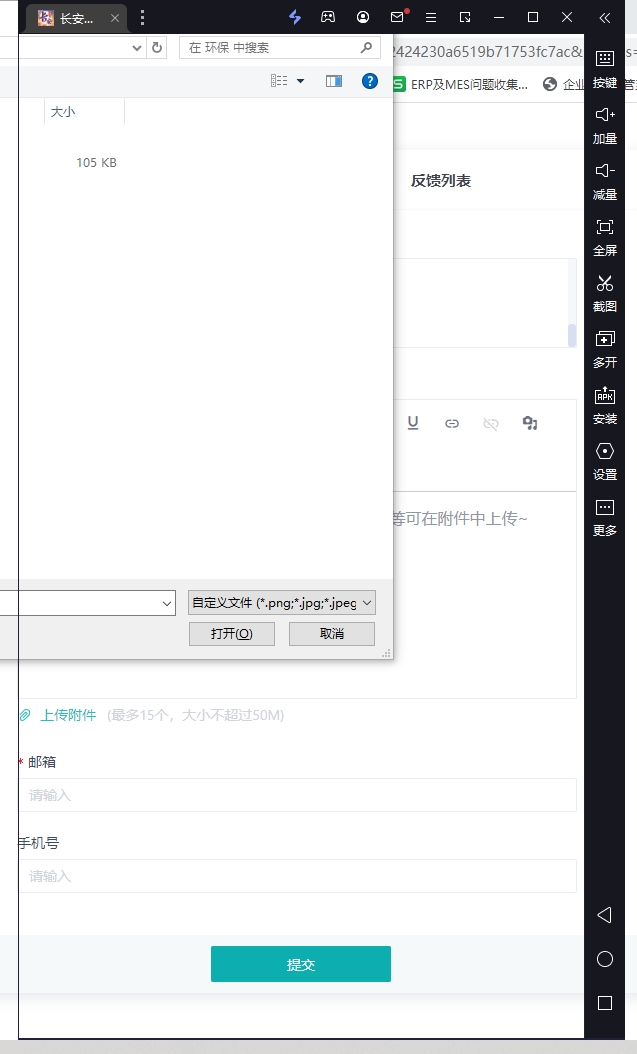Select the 长安 emulator tab

[x=77, y=18]
